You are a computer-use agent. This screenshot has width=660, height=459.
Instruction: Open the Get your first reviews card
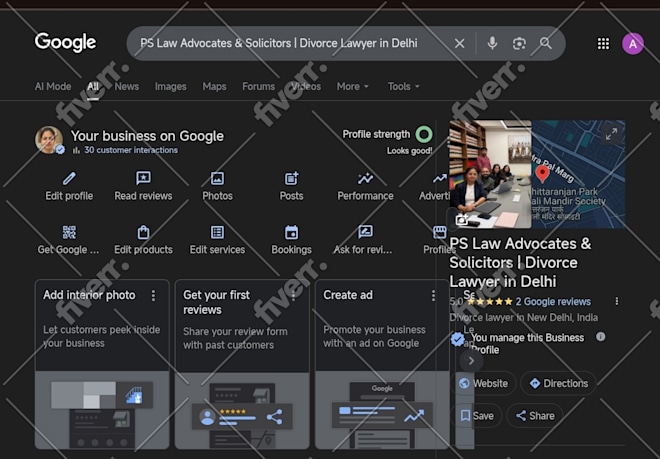(x=242, y=364)
